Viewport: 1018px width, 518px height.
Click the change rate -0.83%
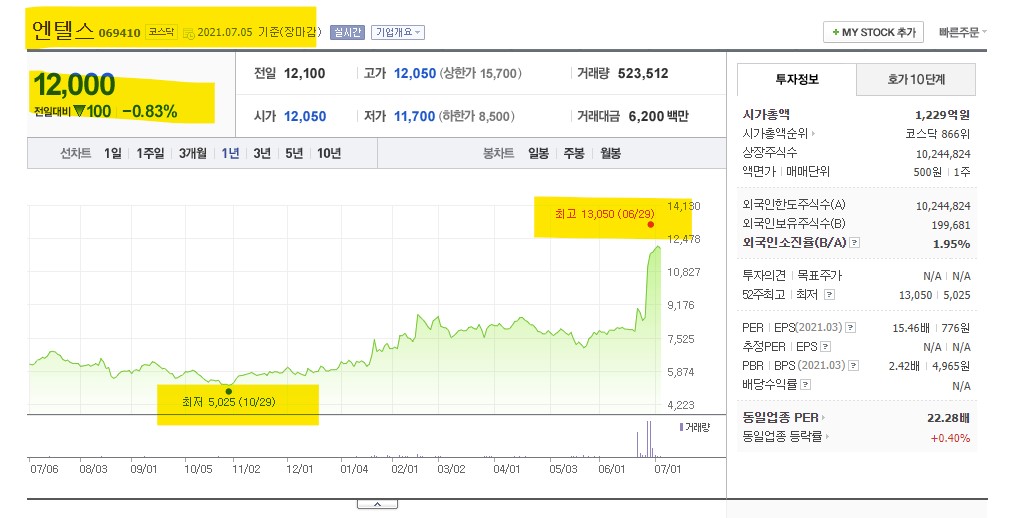click(x=149, y=112)
